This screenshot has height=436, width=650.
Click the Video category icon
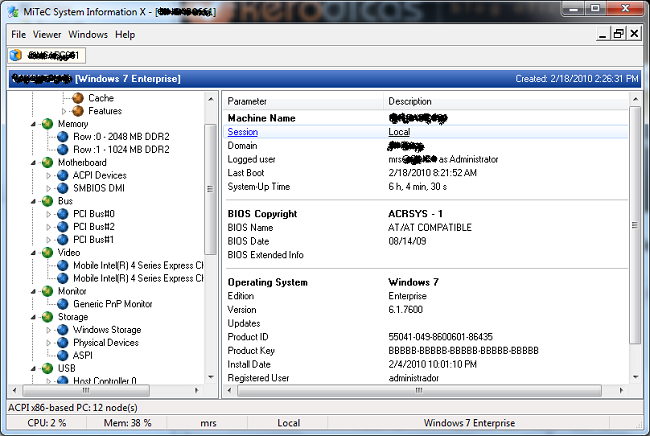(48, 252)
